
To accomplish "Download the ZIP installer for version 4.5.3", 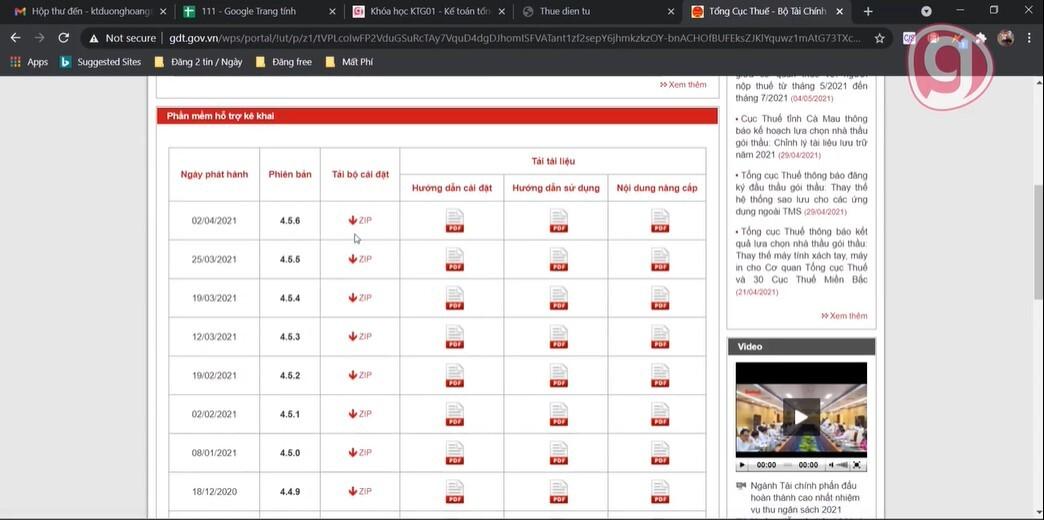I will (360, 336).
